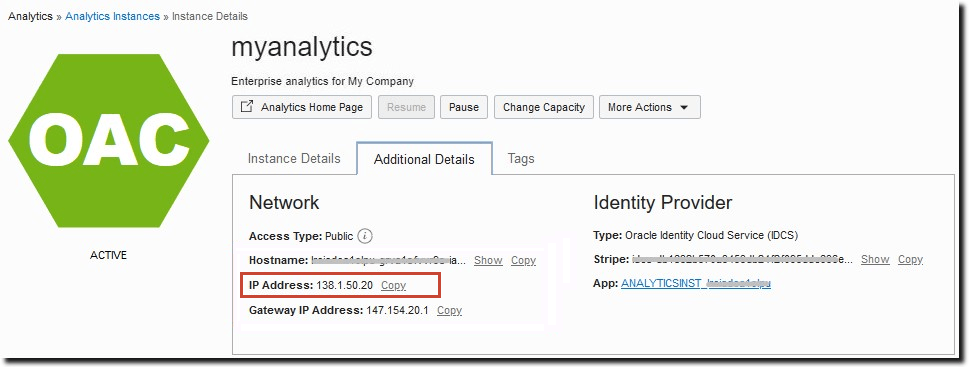This screenshot has width=969, height=367.
Task: Open the ANALYTICSINST App link
Action: tap(696, 283)
